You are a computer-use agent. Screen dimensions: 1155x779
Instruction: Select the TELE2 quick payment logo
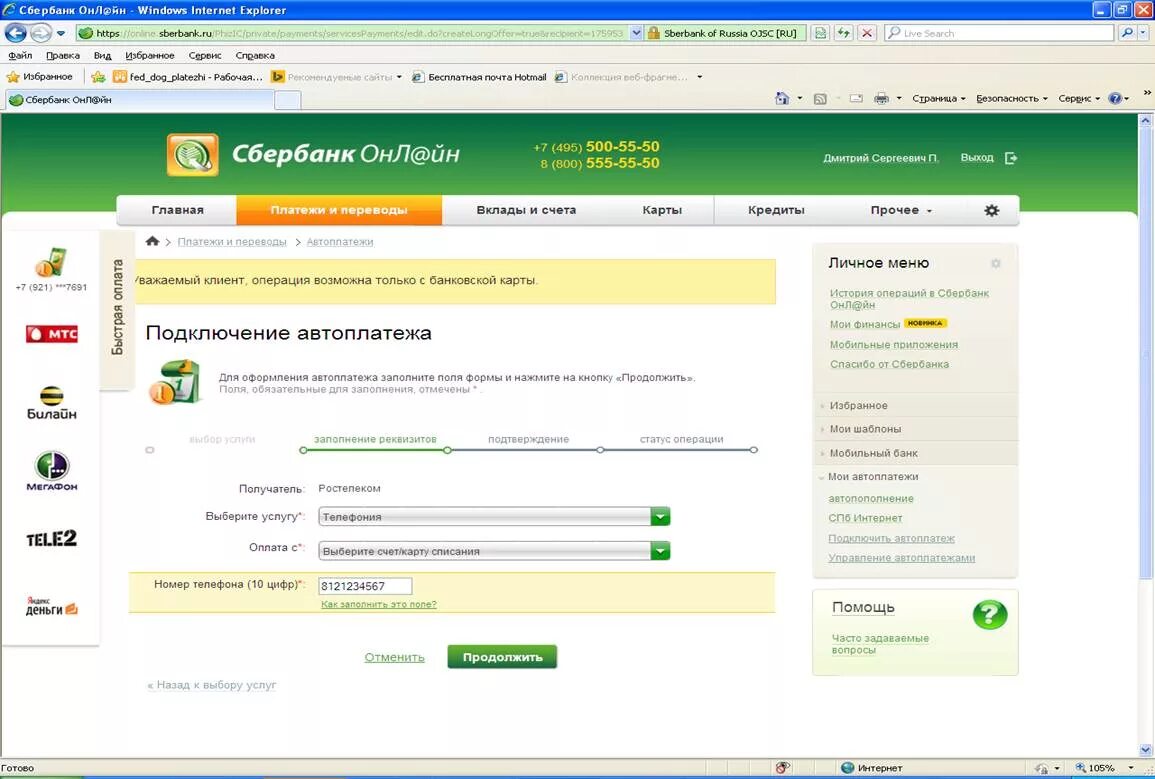52,538
